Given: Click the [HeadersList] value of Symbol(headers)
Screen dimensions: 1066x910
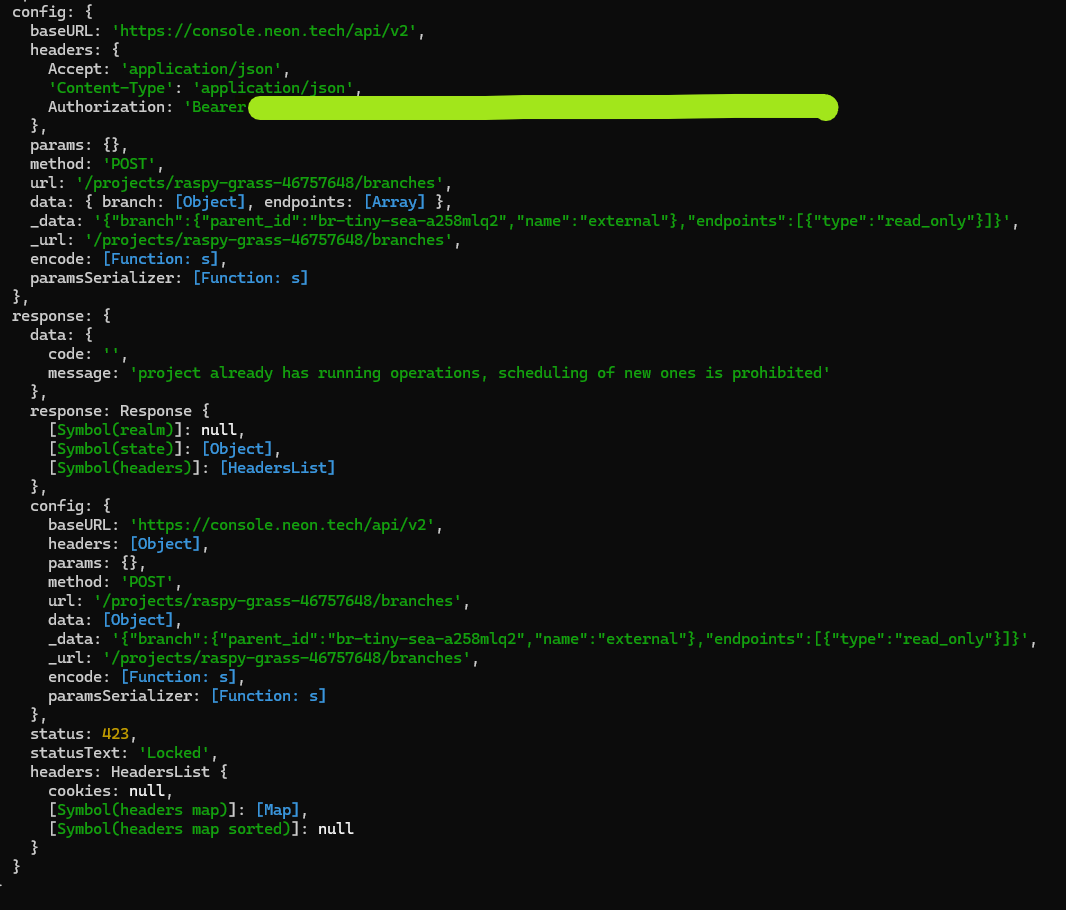Looking at the screenshot, I should pyautogui.click(x=277, y=468).
